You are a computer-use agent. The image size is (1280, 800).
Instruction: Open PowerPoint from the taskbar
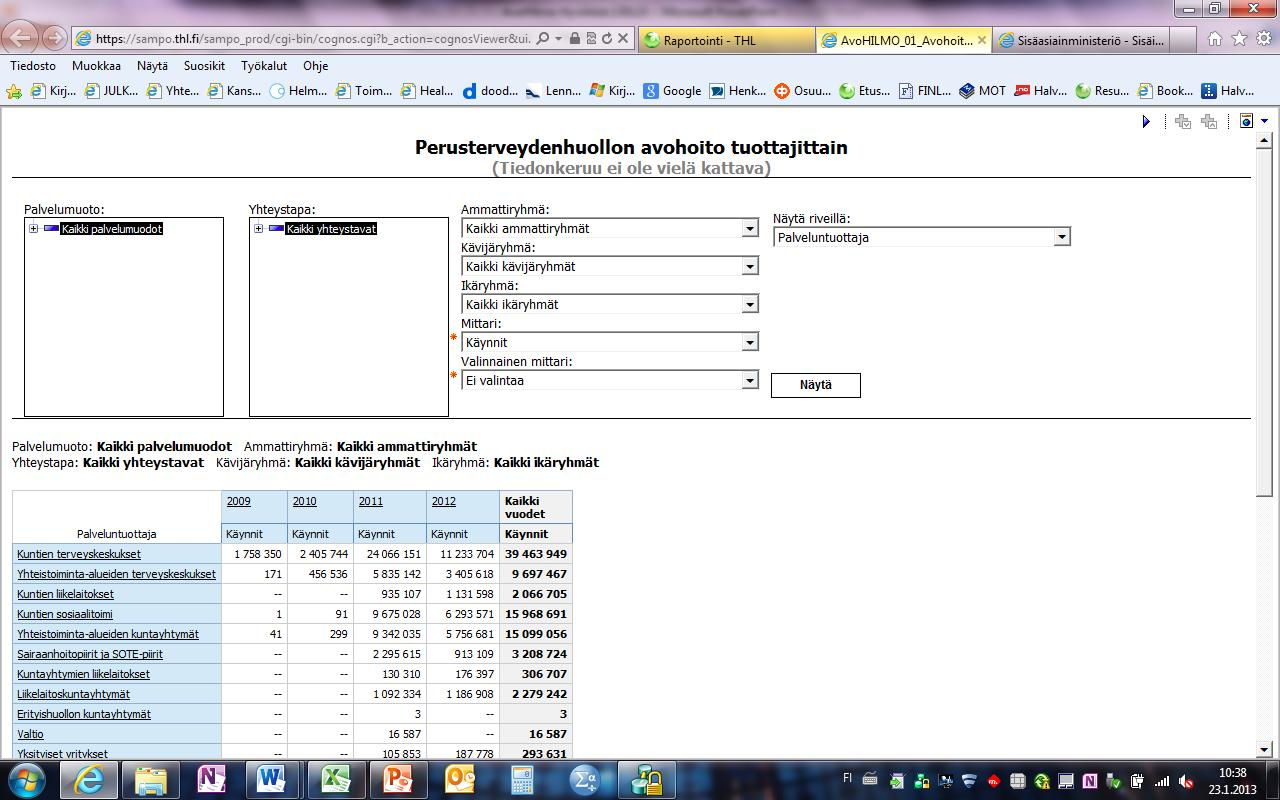(x=397, y=779)
